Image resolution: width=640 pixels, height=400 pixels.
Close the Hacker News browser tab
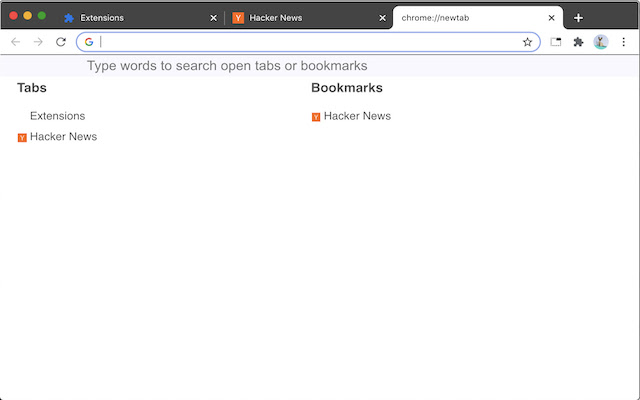click(382, 18)
